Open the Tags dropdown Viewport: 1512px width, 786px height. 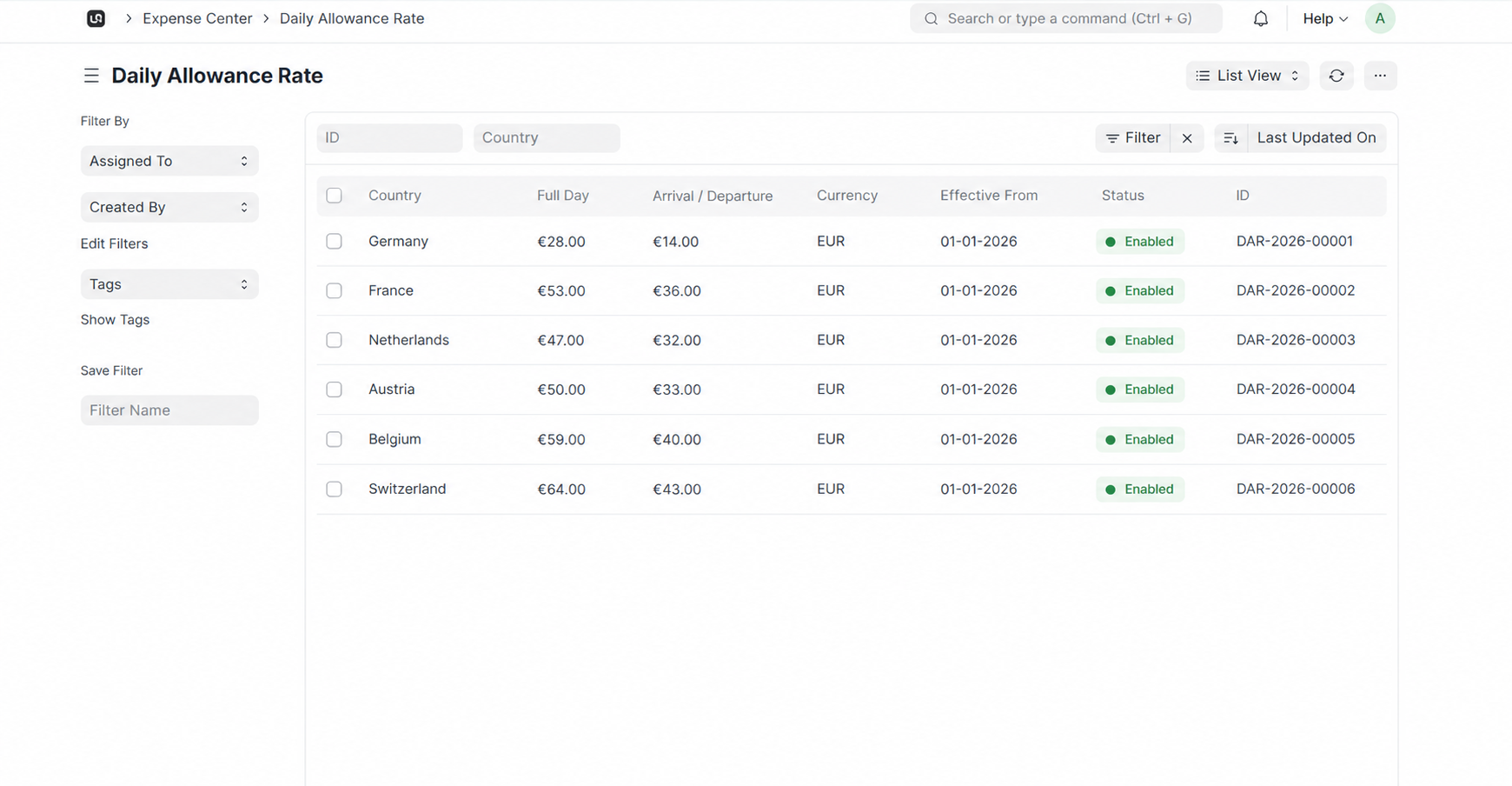click(169, 284)
